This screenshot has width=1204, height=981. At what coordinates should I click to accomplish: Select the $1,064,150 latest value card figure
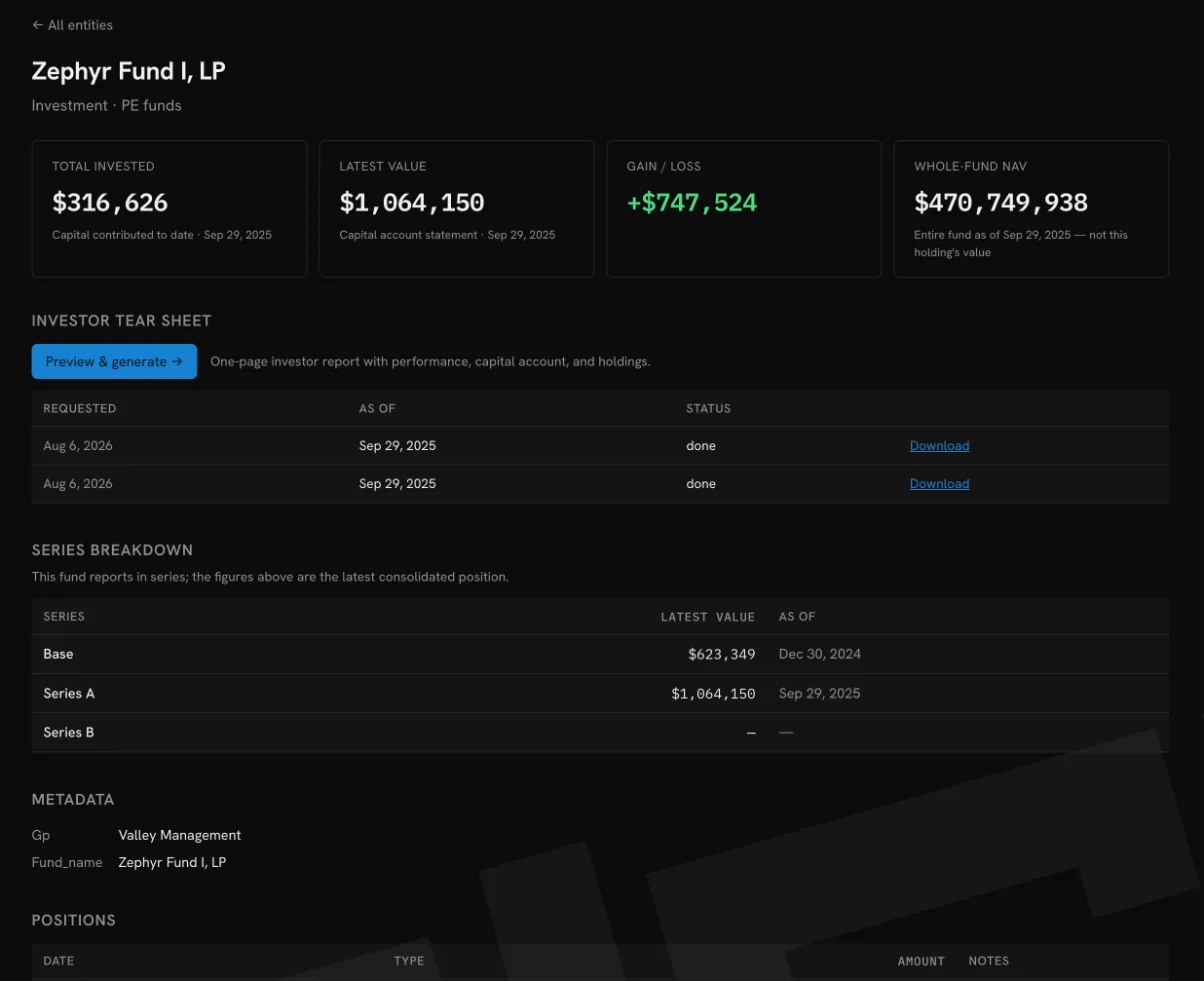click(412, 203)
